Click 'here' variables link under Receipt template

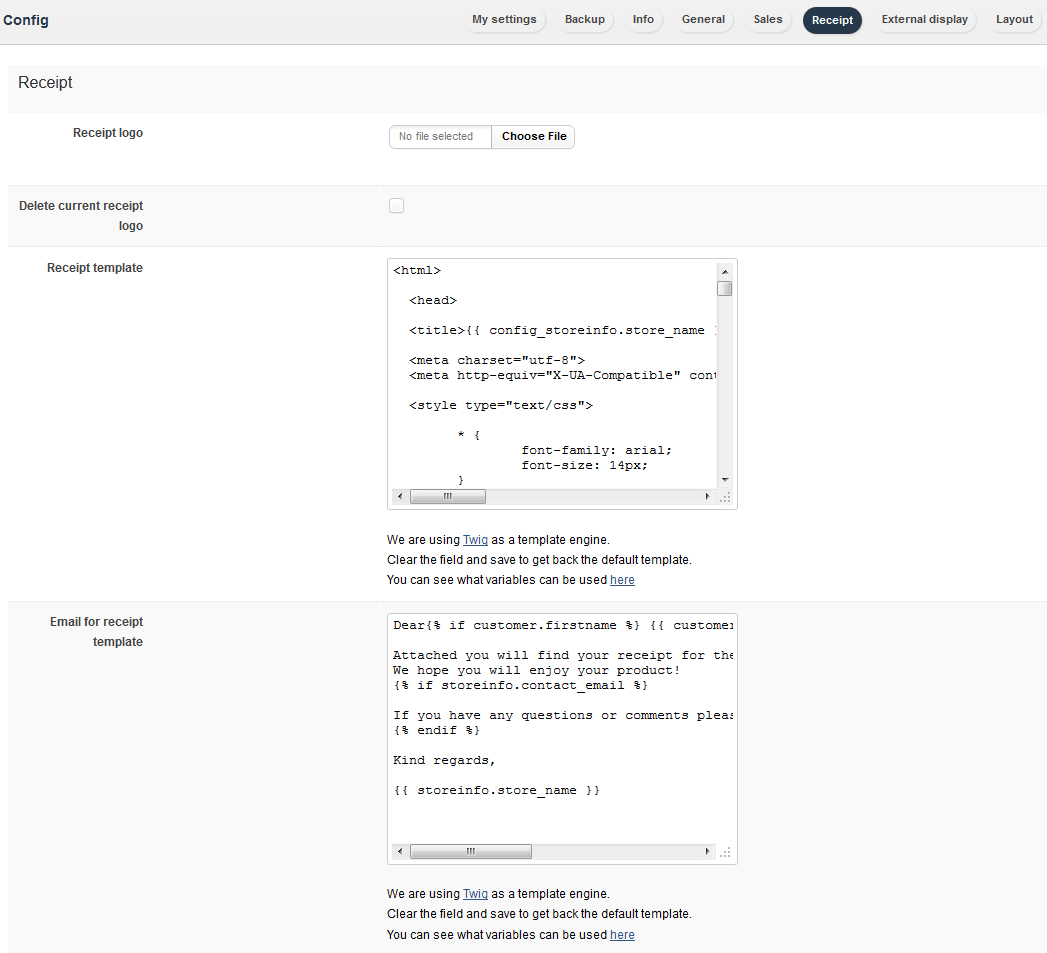(x=622, y=580)
